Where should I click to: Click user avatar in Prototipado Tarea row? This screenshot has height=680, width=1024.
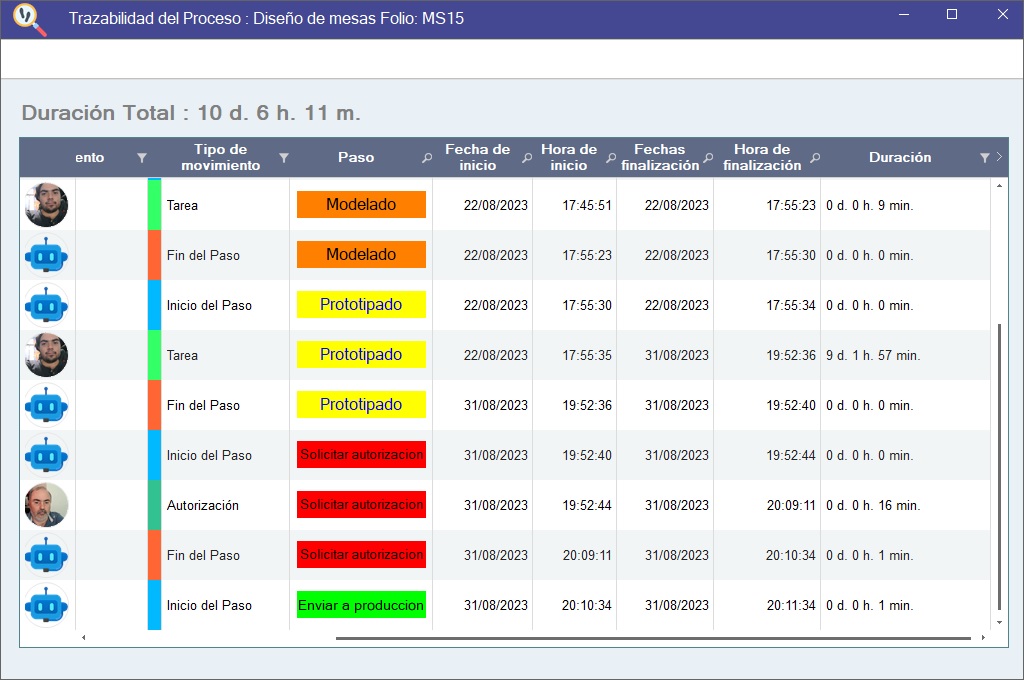click(x=46, y=355)
